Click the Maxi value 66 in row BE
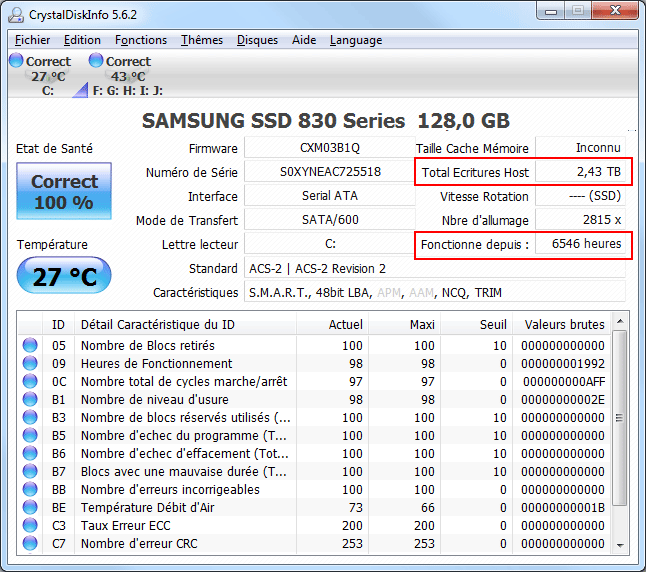646x572 pixels. [428, 507]
